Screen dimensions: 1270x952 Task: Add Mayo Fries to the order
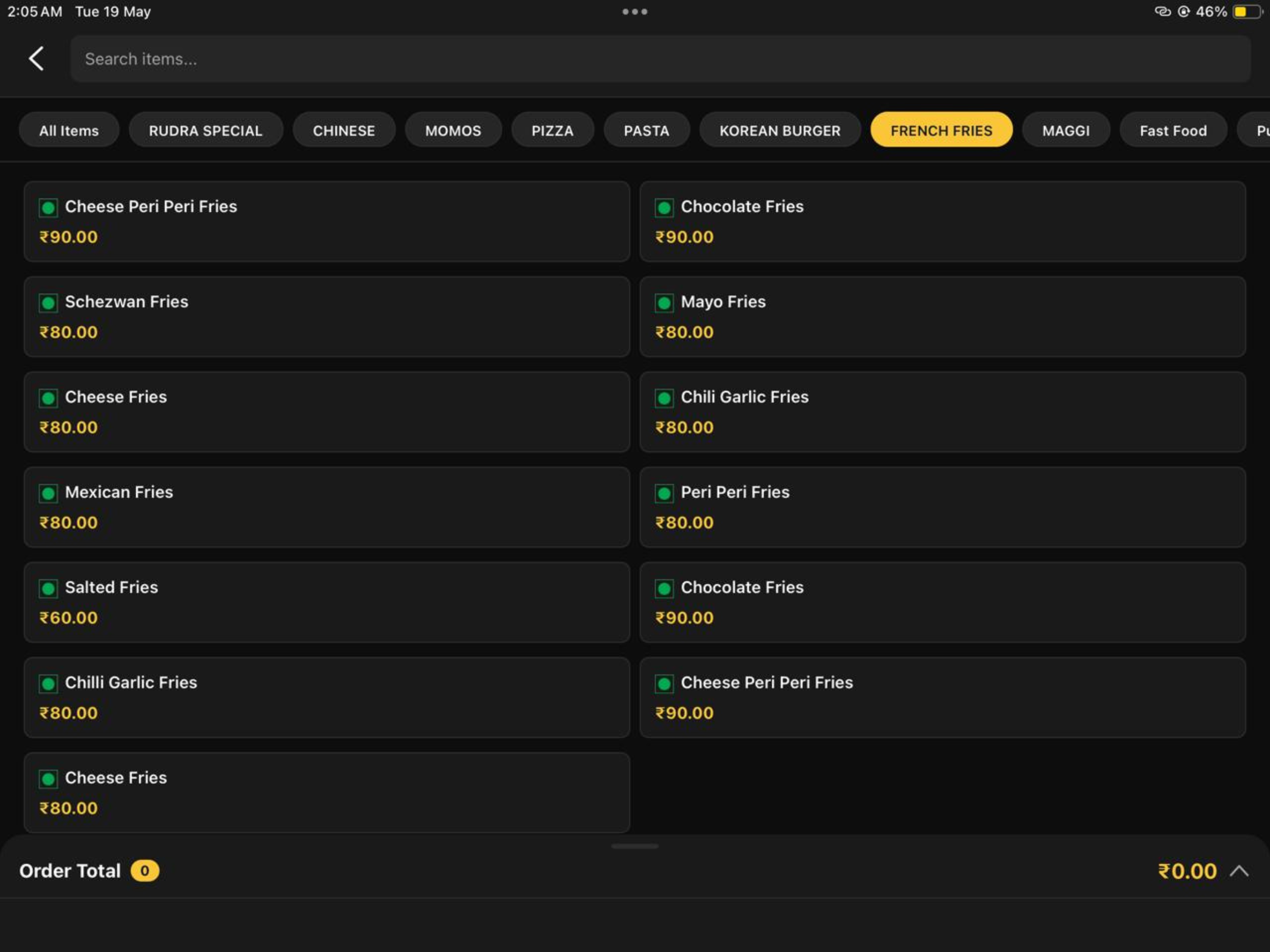[943, 317]
